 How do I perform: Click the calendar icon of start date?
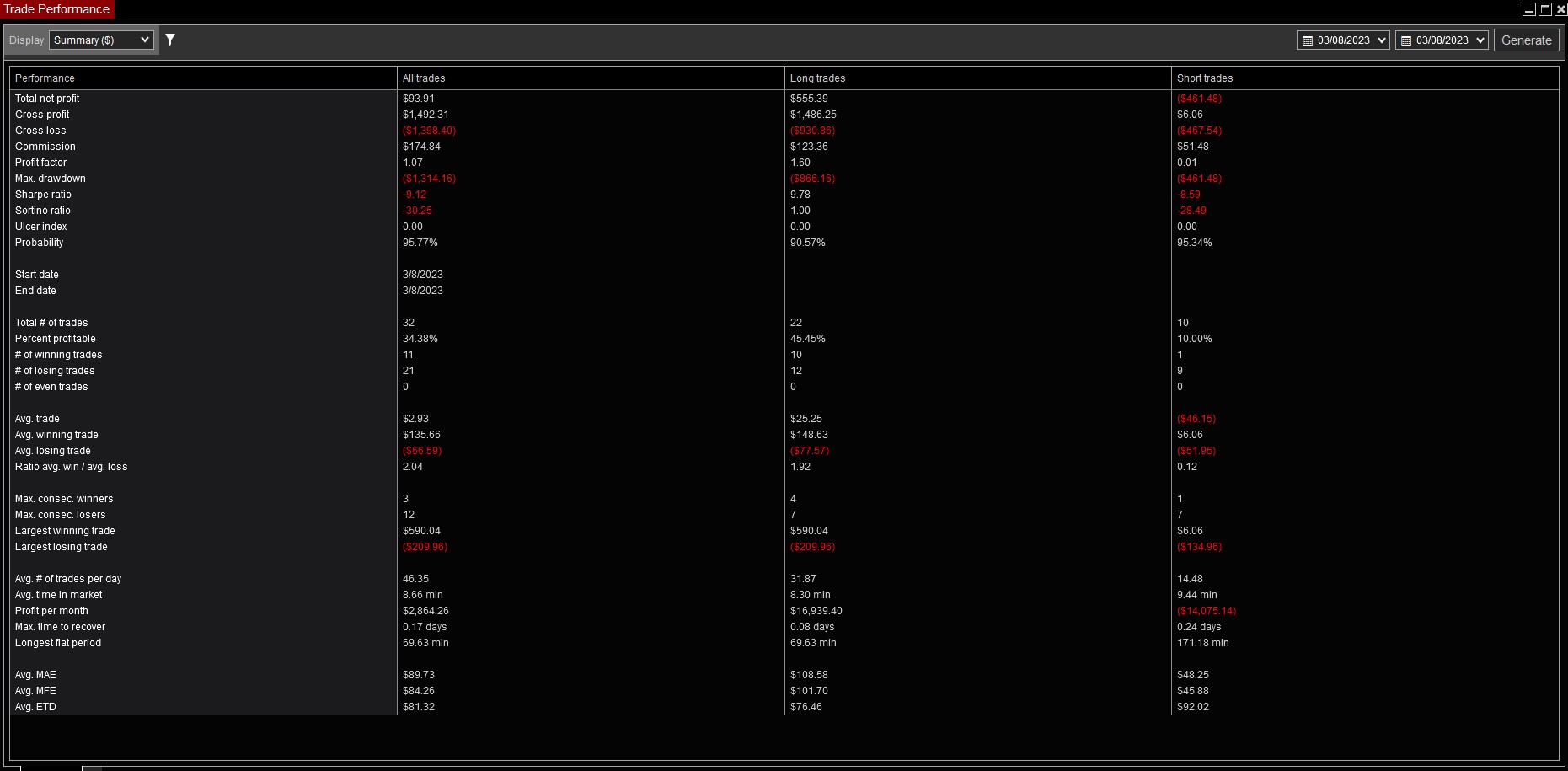[1308, 40]
